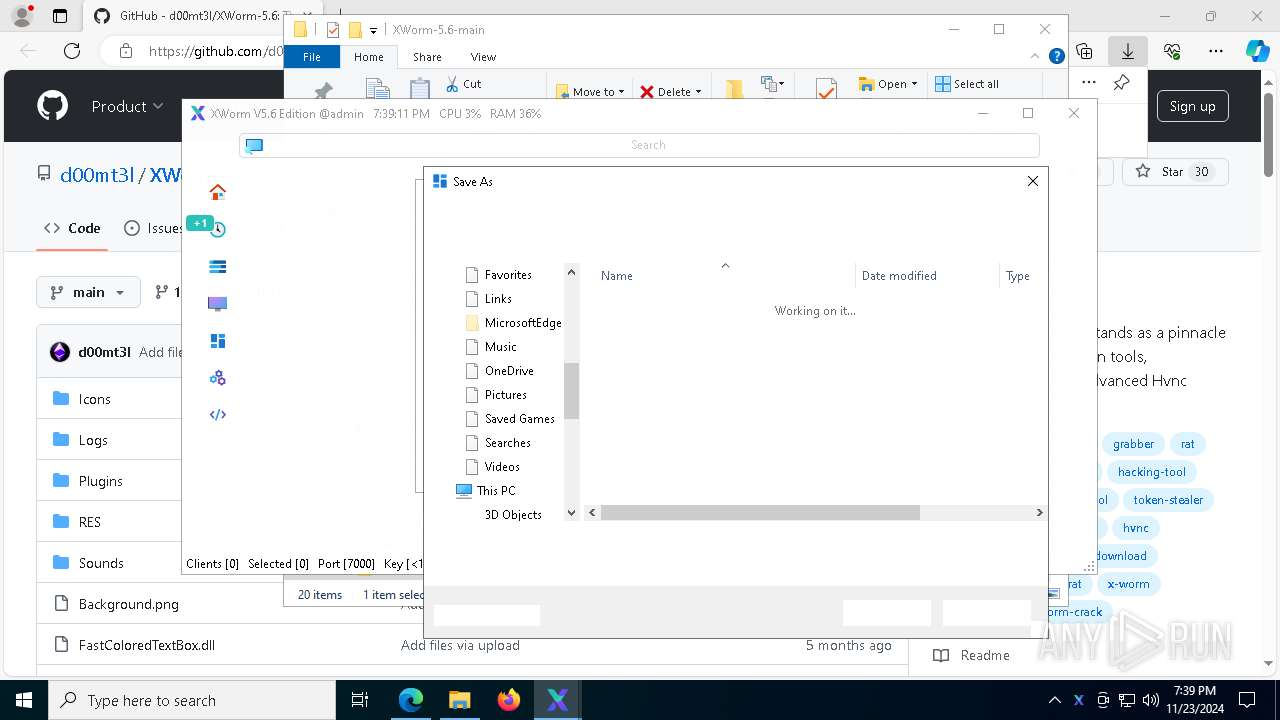The image size is (1280, 720).
Task: Open the XWorm settings gears sidebar icon
Action: (x=217, y=378)
